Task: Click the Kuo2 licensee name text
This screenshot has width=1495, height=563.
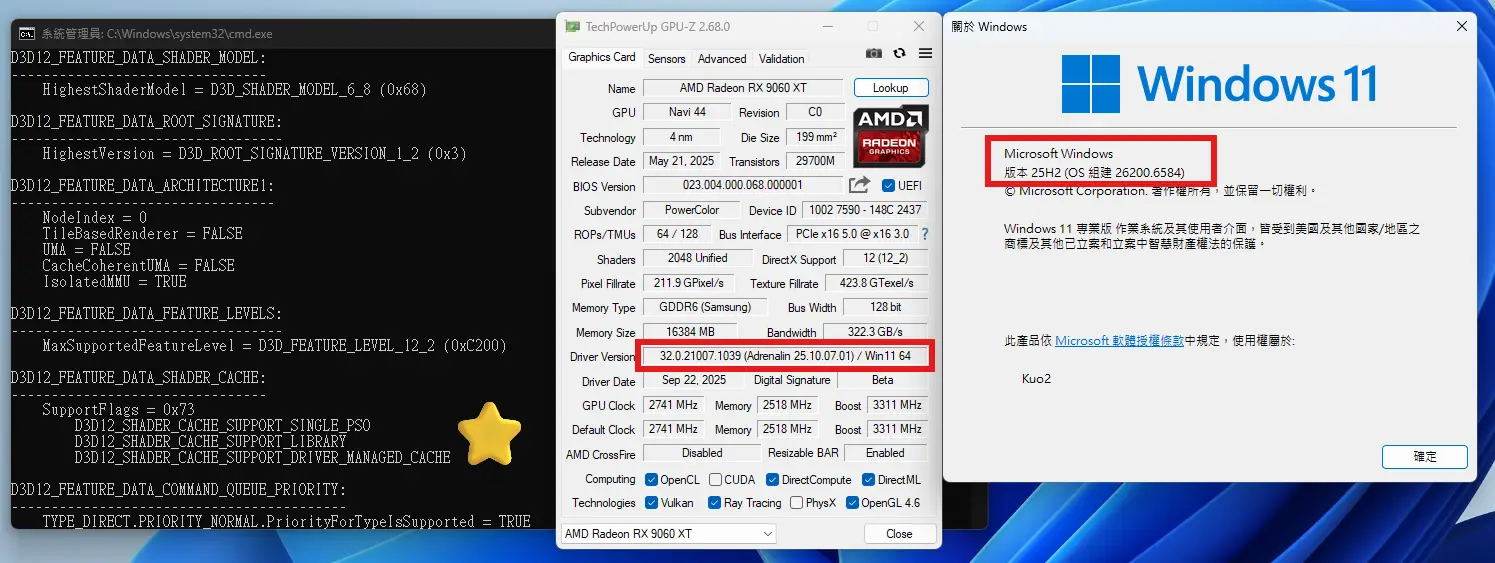Action: (1035, 379)
